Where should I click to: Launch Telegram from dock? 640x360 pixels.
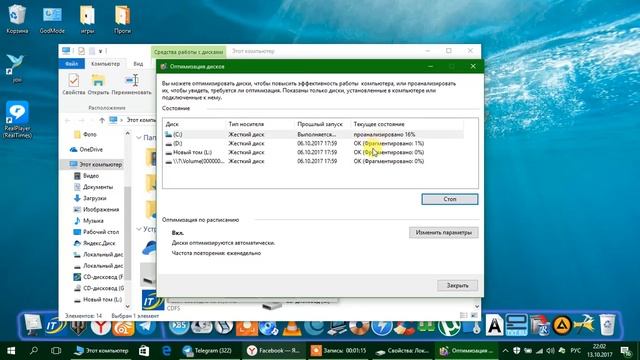[146, 327]
